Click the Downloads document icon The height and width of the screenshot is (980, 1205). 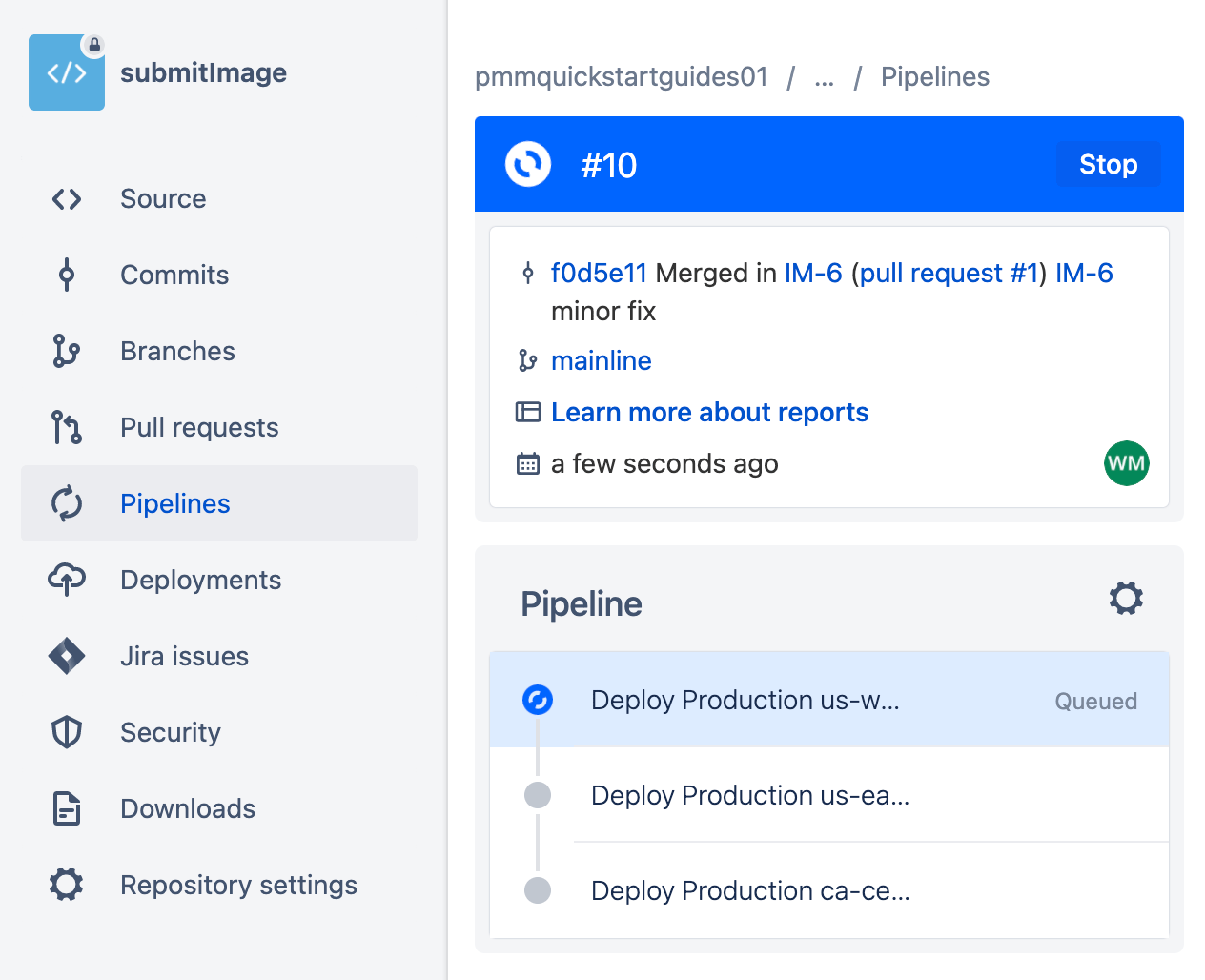click(65, 808)
